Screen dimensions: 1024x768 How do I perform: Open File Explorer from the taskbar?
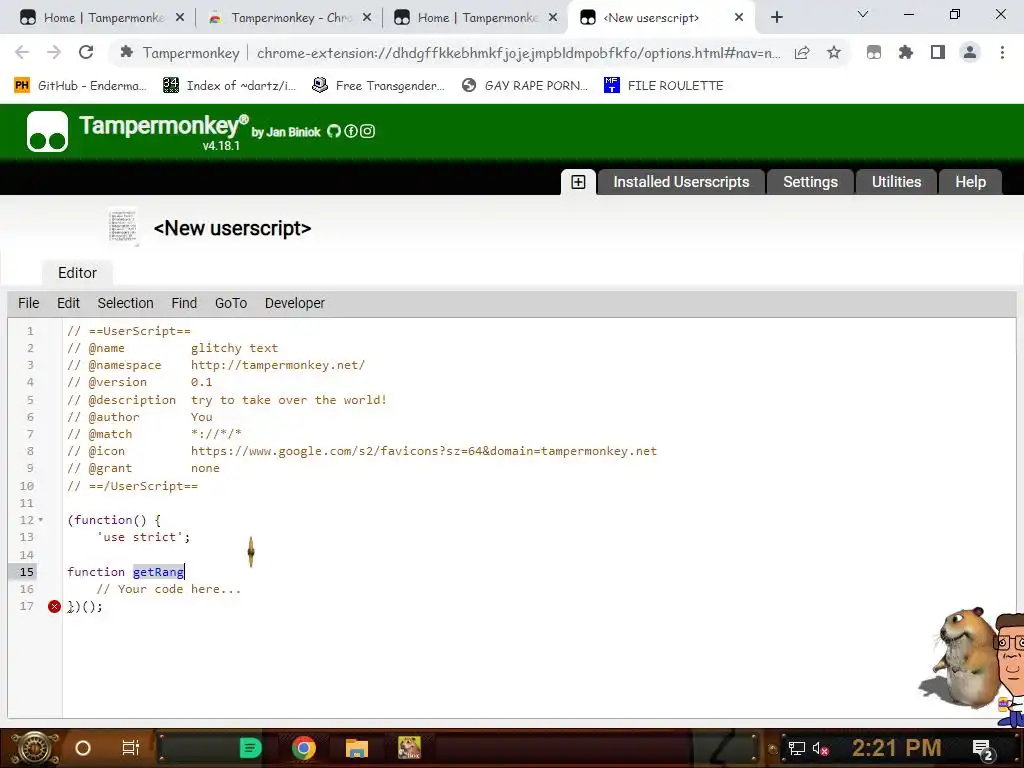(357, 748)
